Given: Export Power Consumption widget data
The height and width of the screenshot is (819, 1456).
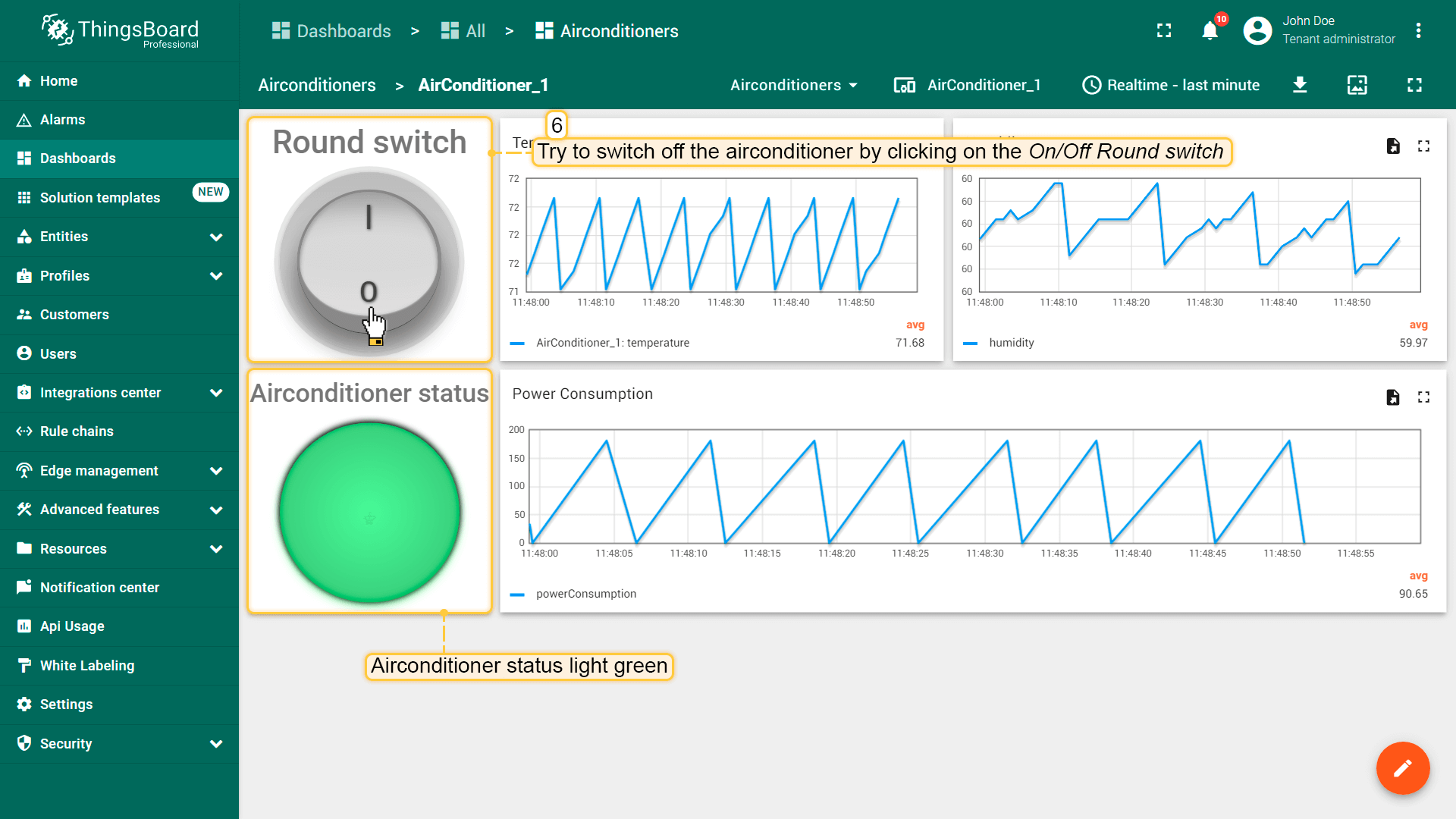Looking at the screenshot, I should click(1392, 397).
